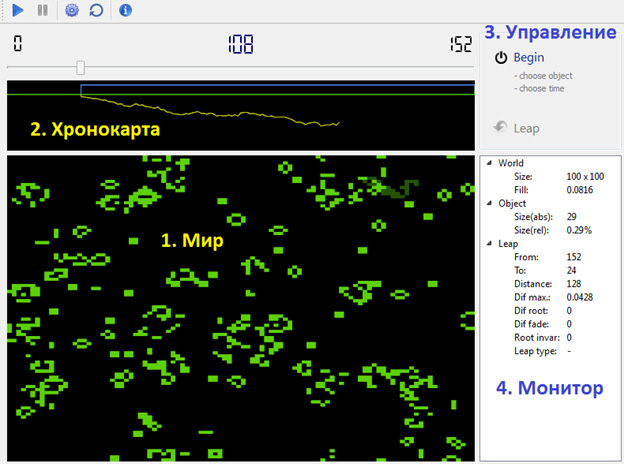Click the time slider handle
This screenshot has height=464, width=624.
[80, 68]
